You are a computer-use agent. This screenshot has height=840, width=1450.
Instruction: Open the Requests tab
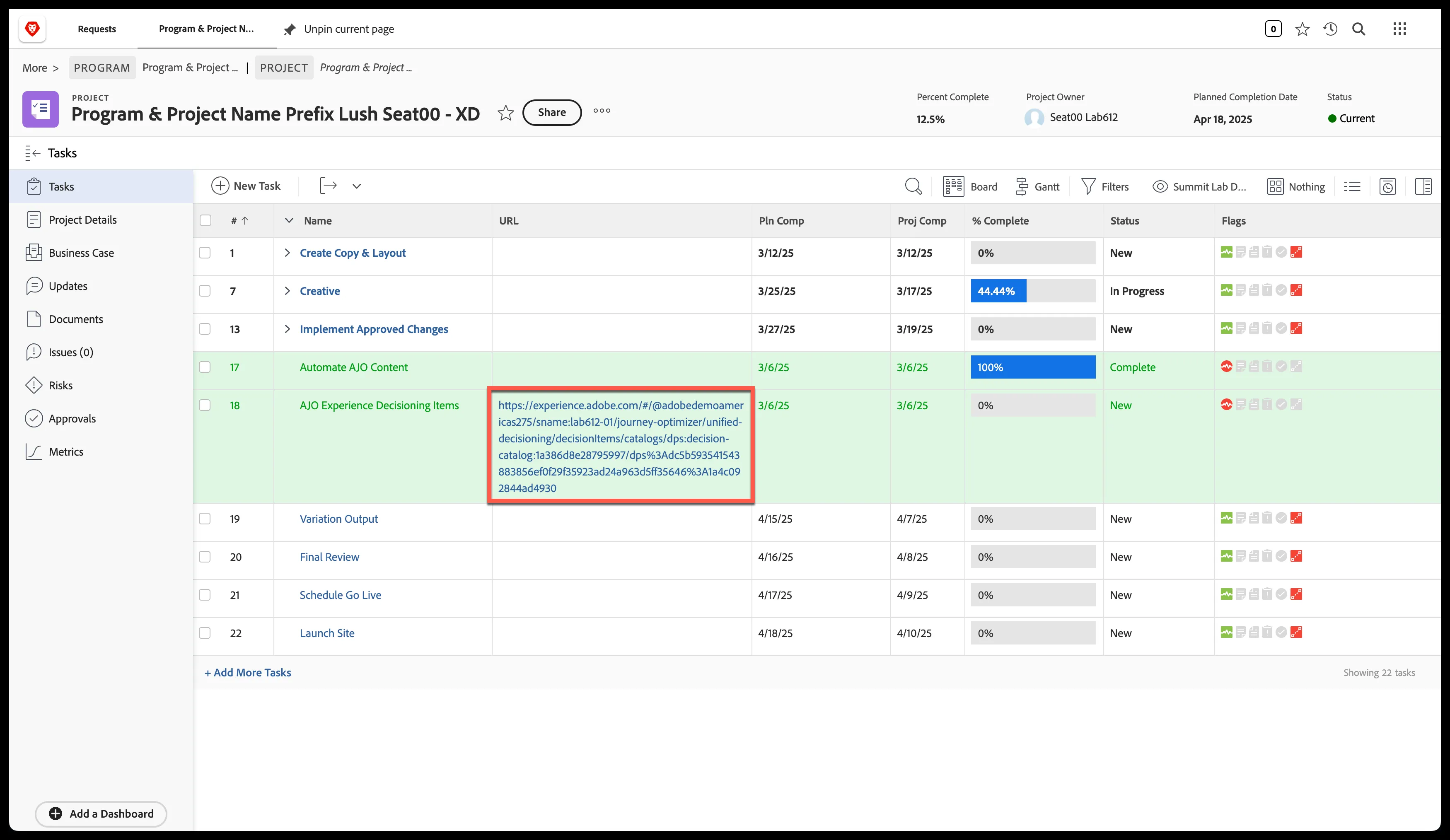(97, 29)
